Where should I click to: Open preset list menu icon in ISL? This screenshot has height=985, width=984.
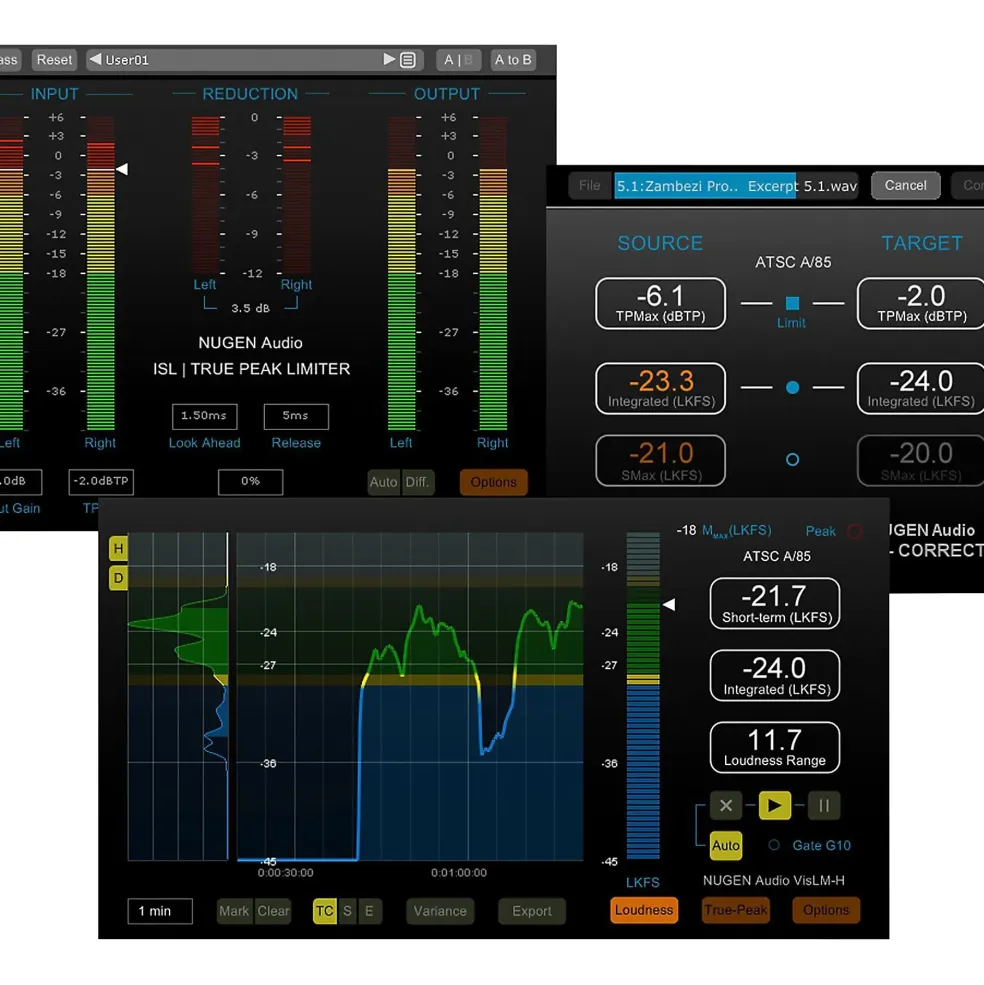408,60
